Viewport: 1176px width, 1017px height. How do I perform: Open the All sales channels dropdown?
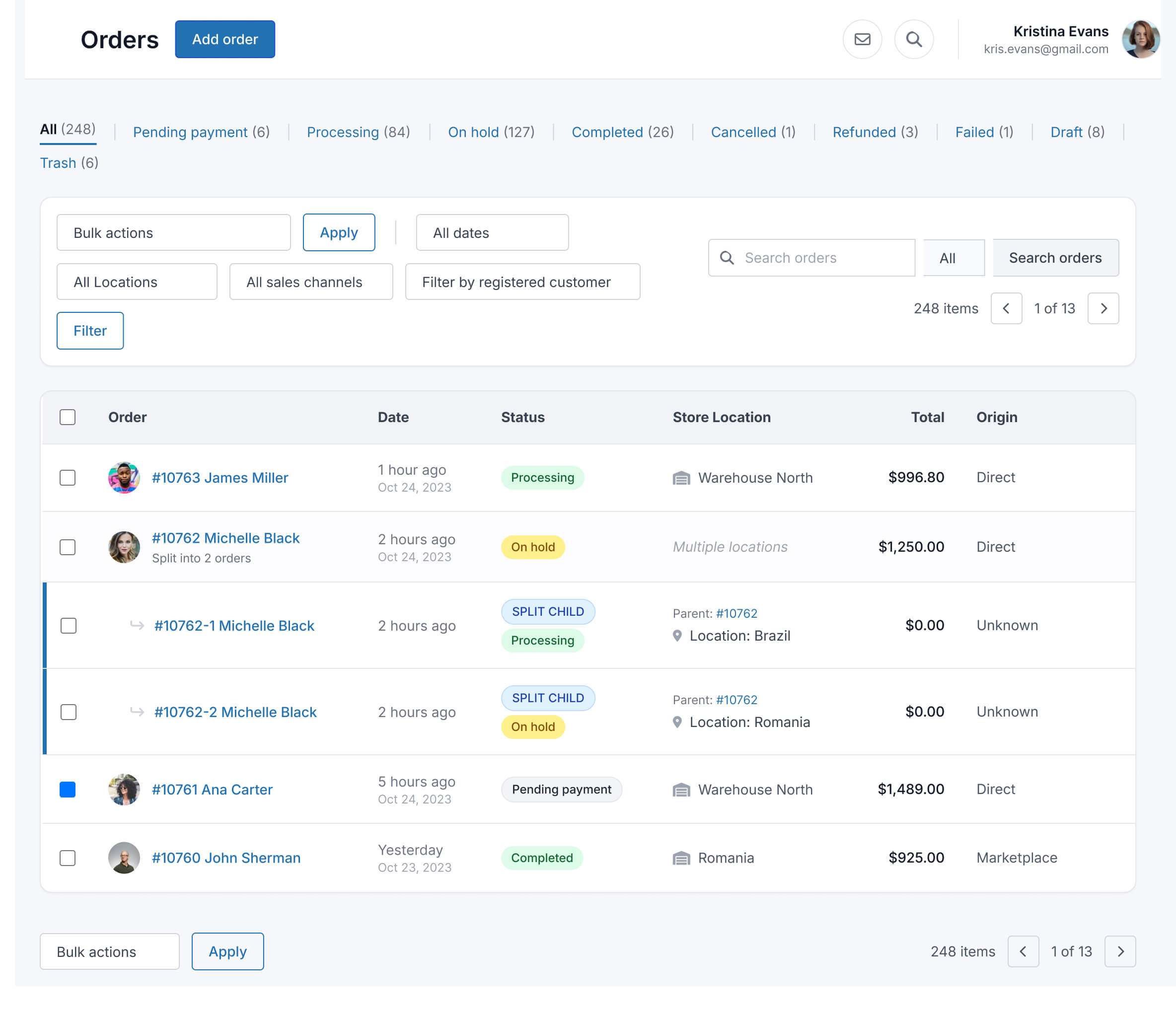coord(310,282)
